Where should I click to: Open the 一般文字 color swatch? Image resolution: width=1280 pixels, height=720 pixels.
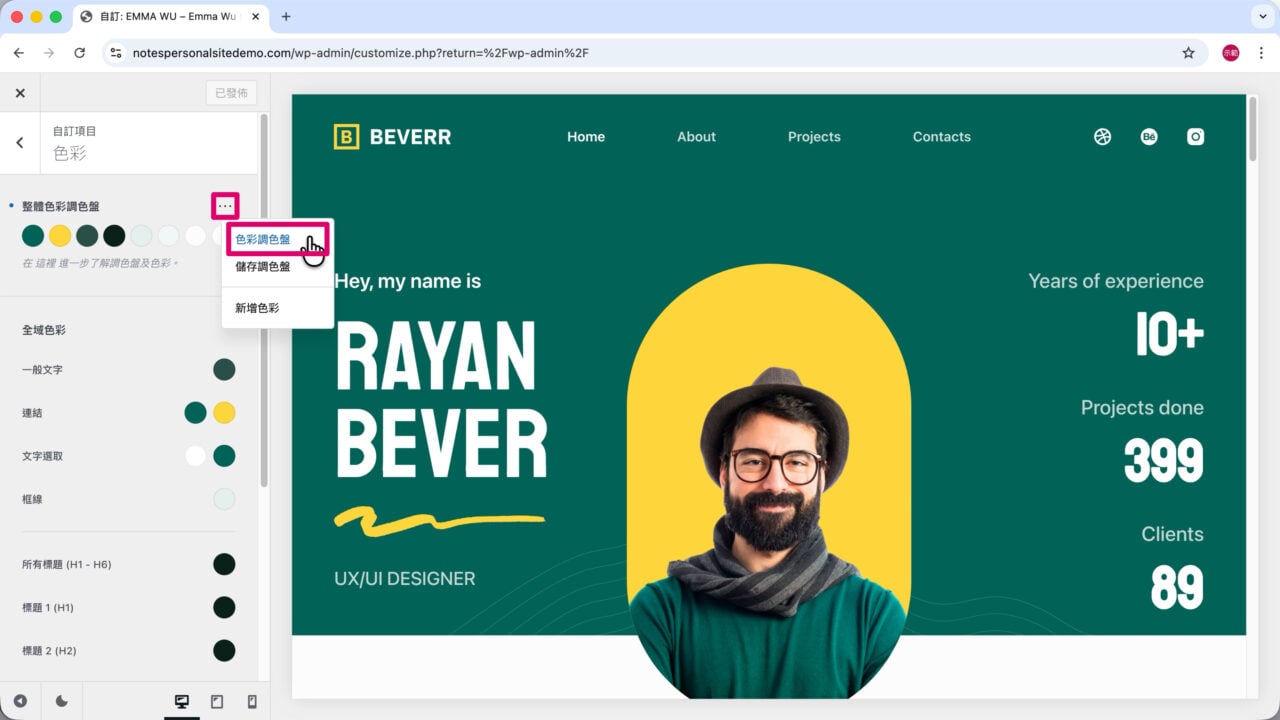point(224,370)
